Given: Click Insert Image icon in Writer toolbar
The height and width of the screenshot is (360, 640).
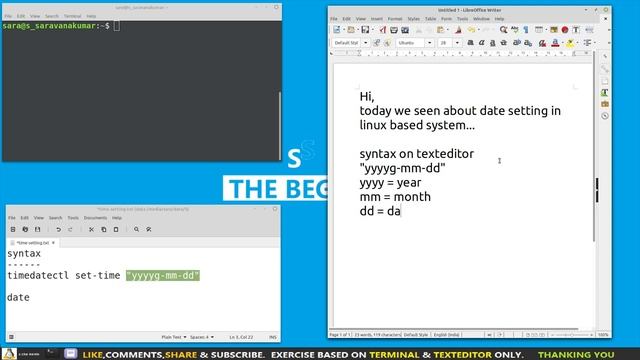Looking at the screenshot, I should [x=554, y=30].
